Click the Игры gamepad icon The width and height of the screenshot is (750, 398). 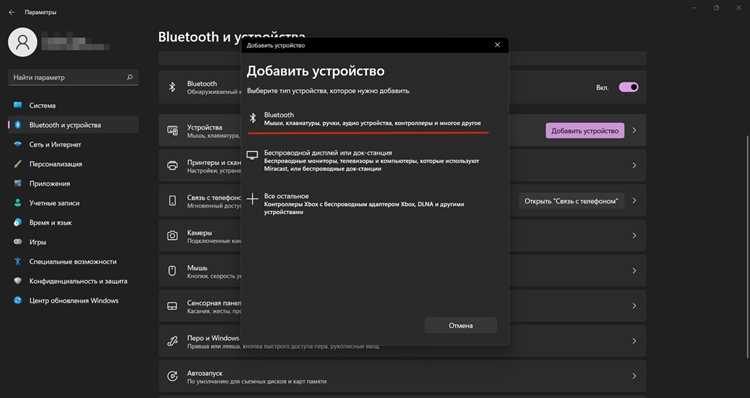pos(18,242)
